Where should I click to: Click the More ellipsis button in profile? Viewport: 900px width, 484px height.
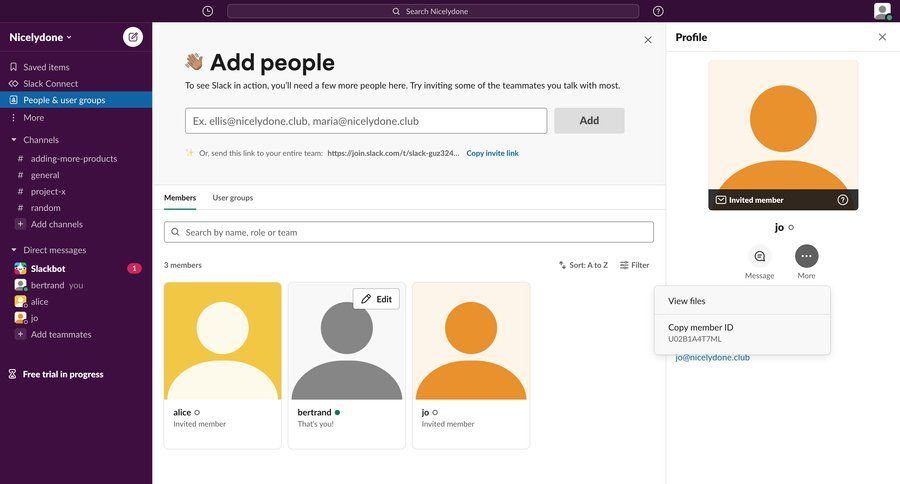(x=806, y=256)
